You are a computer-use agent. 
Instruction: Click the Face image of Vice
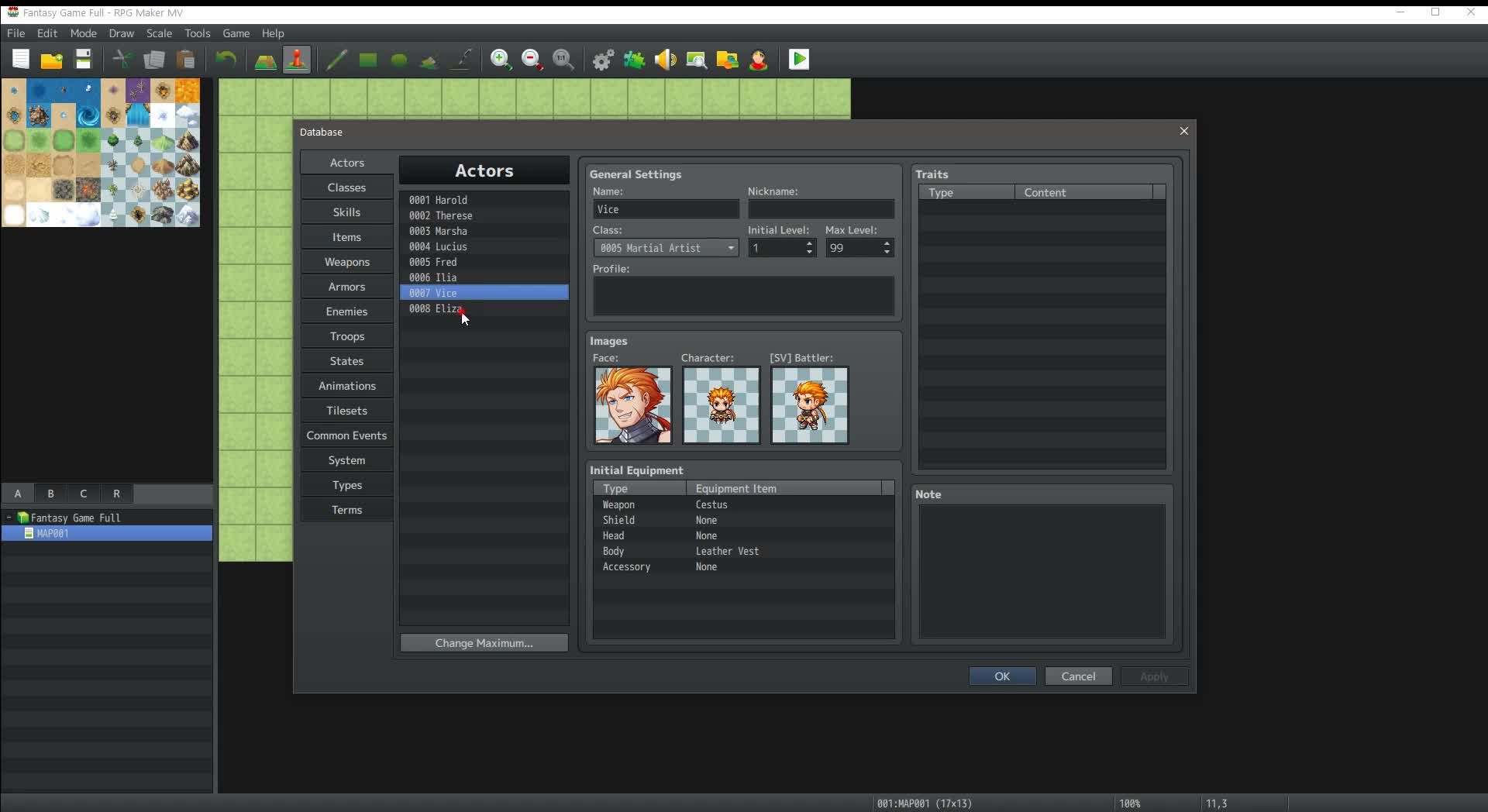632,405
